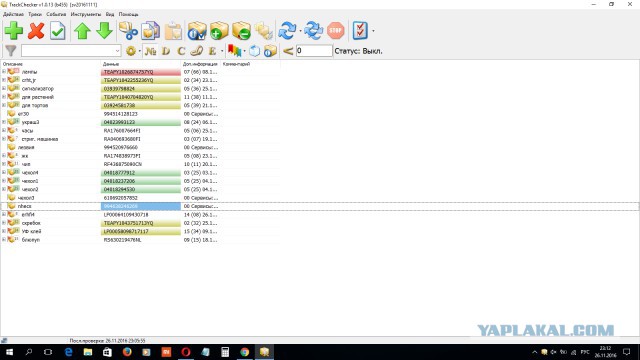The height and width of the screenshot is (360, 640).
Task: Click the chain link icon in filter toolbar
Action: coord(197,51)
